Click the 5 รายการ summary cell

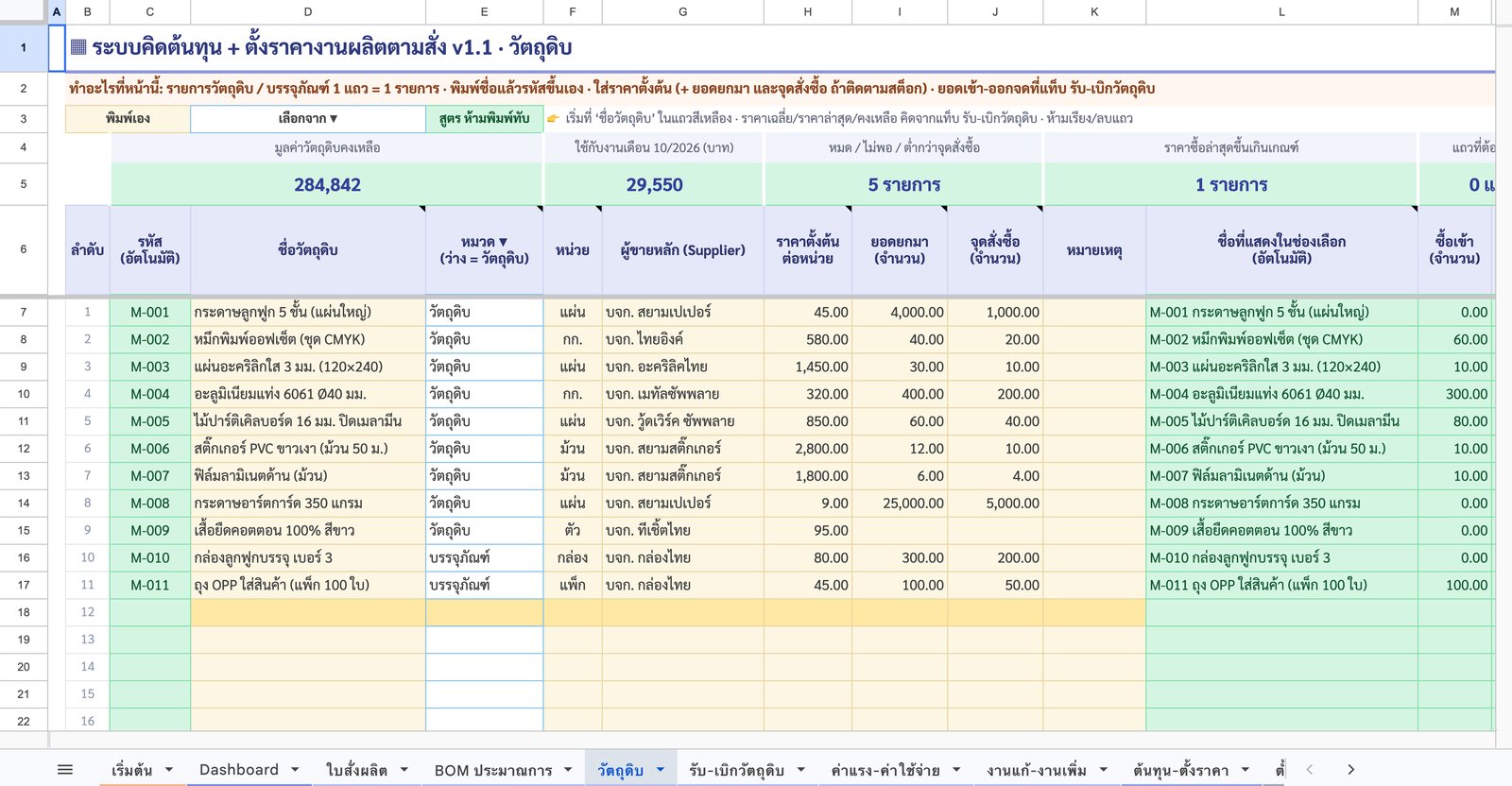[x=903, y=184]
